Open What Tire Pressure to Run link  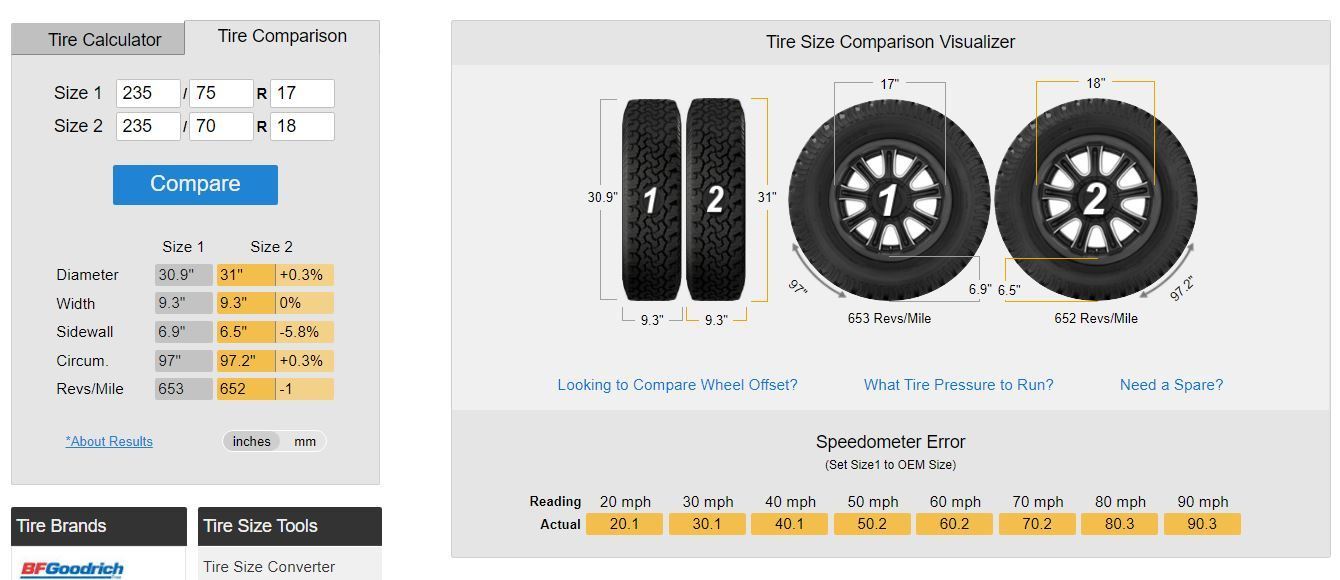957,384
